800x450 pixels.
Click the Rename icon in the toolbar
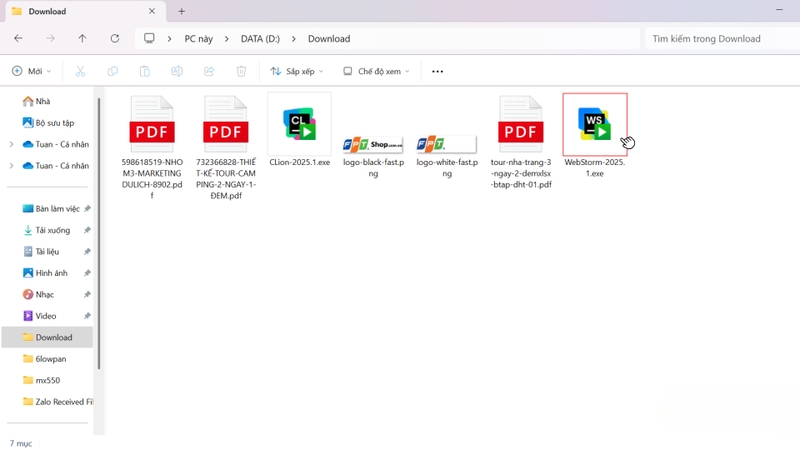pos(177,71)
